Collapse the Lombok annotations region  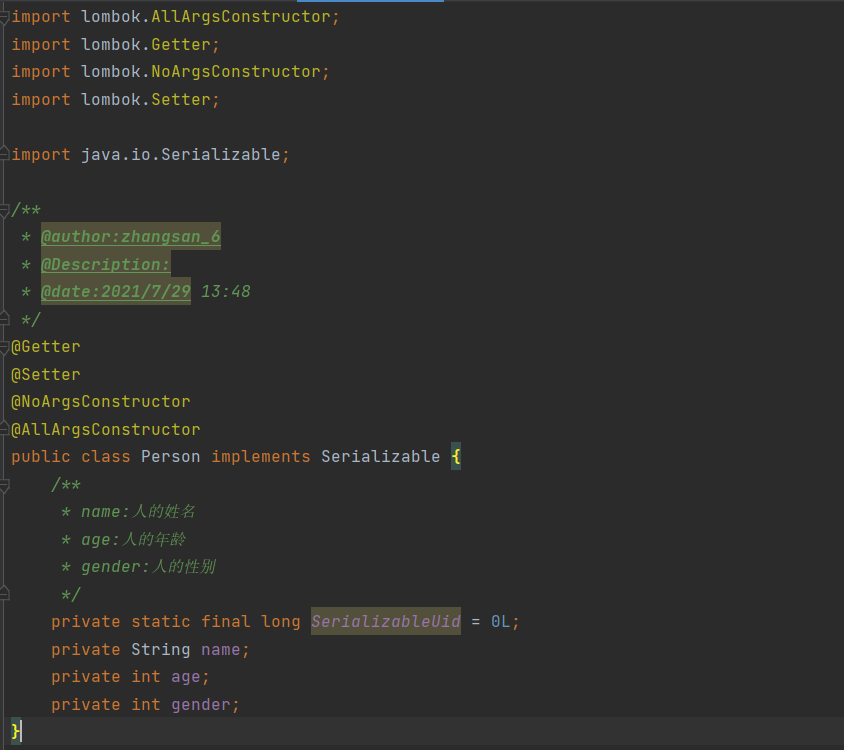5,346
